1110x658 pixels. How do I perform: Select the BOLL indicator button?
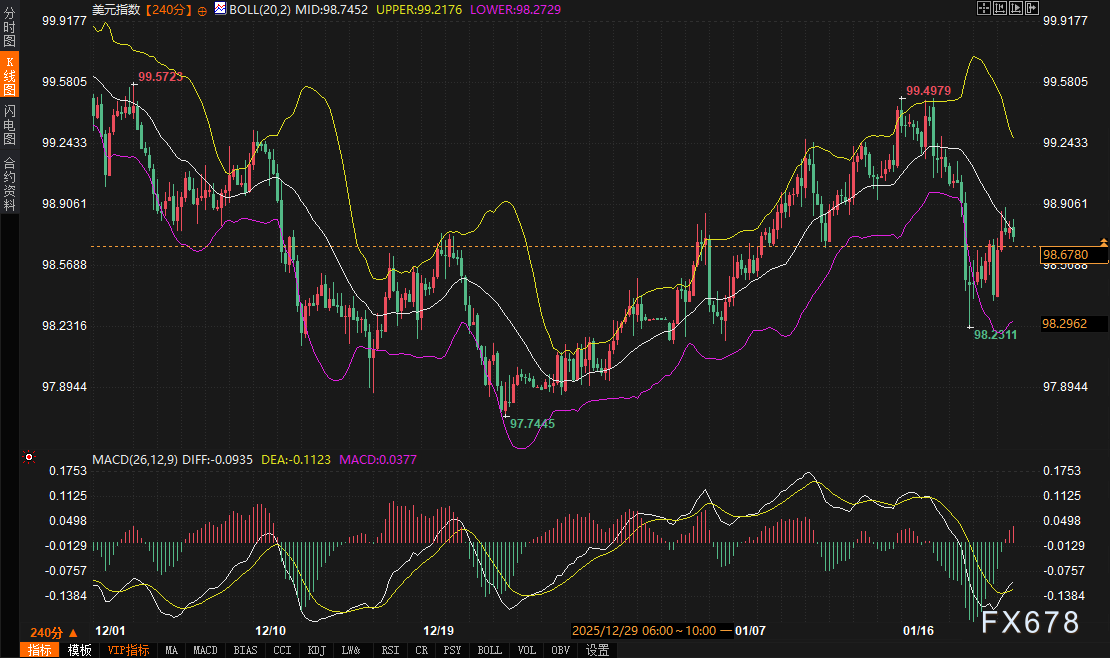coord(489,649)
